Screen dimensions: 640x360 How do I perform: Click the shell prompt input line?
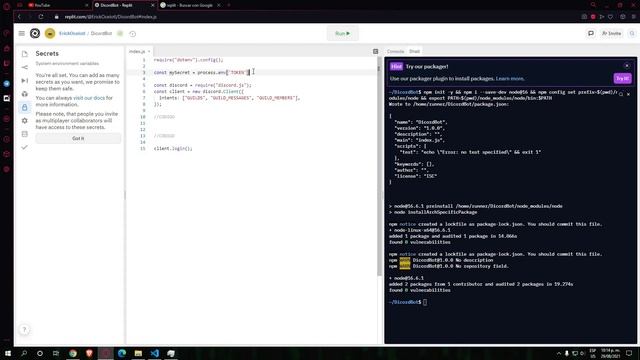[510, 302]
